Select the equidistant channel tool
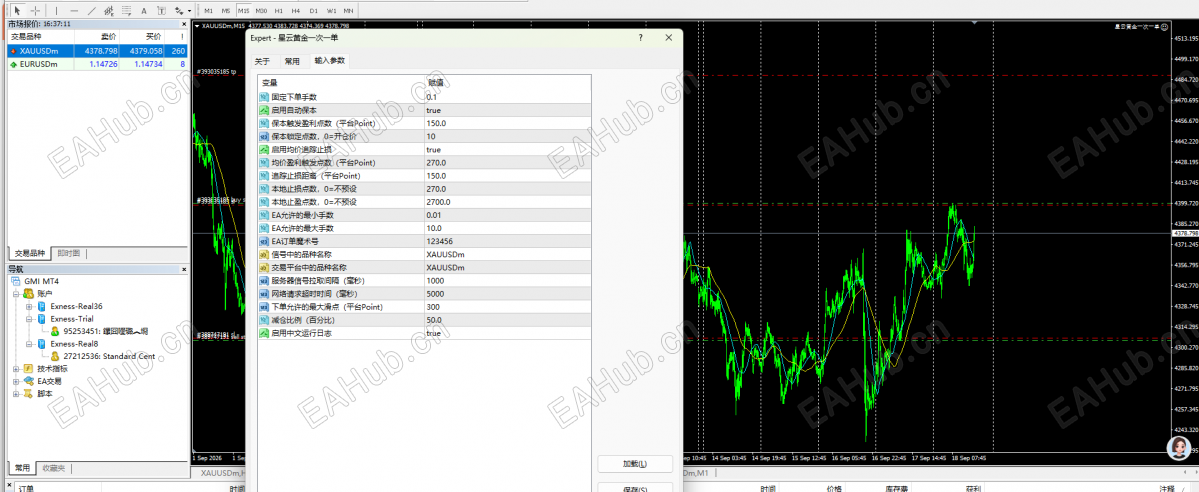The image size is (1199, 492). [x=109, y=11]
